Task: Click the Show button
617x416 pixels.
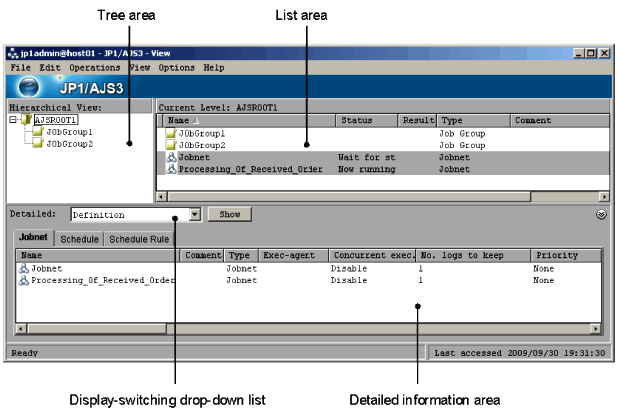Action: click(229, 214)
